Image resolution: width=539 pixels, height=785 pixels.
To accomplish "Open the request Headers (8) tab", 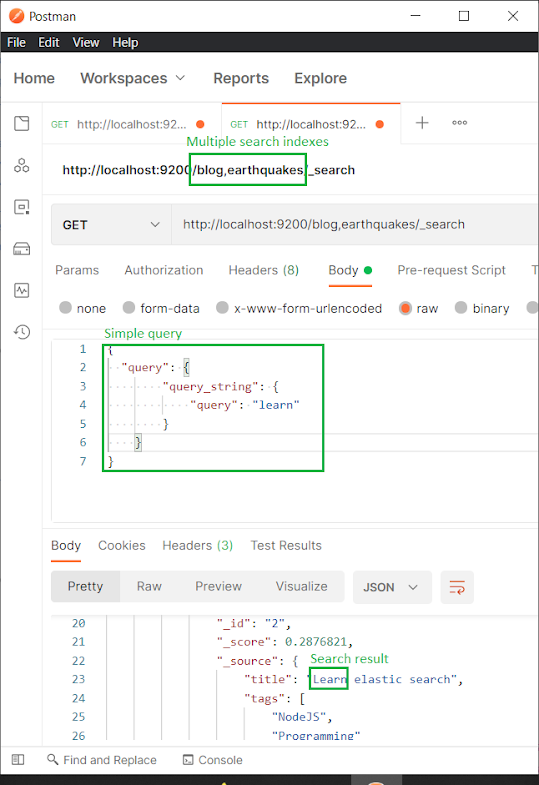I will tap(264, 270).
